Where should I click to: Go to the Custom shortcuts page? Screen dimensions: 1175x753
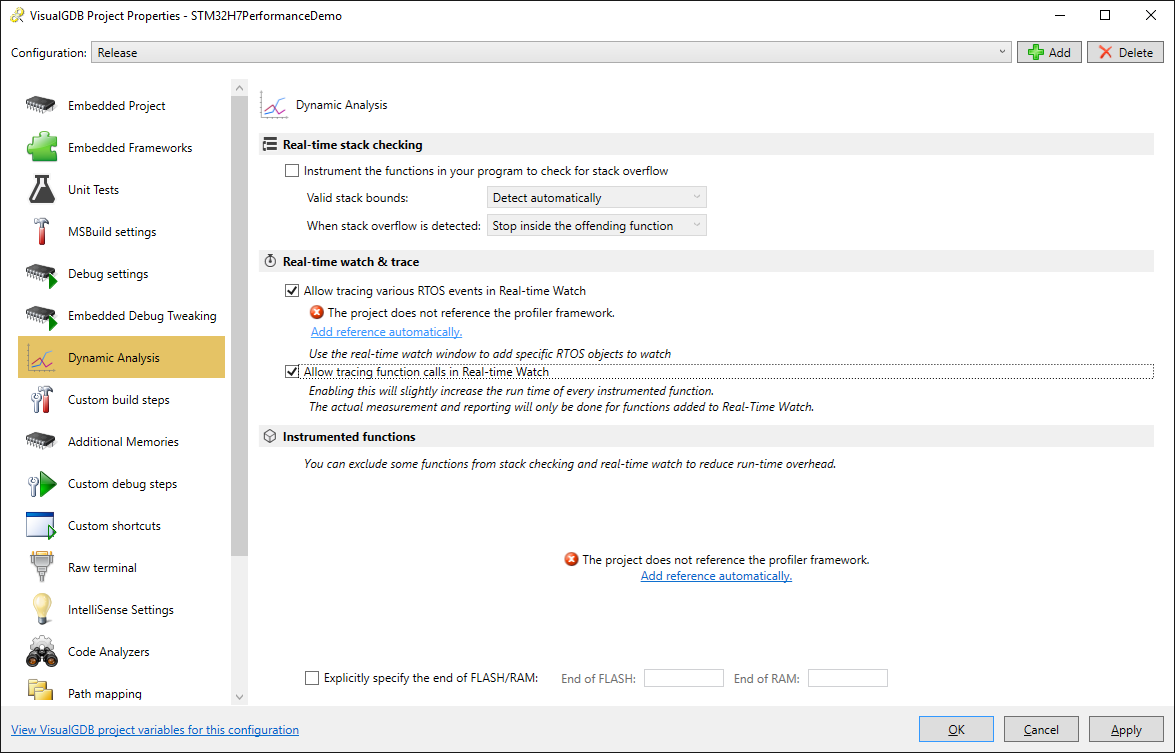[114, 526]
